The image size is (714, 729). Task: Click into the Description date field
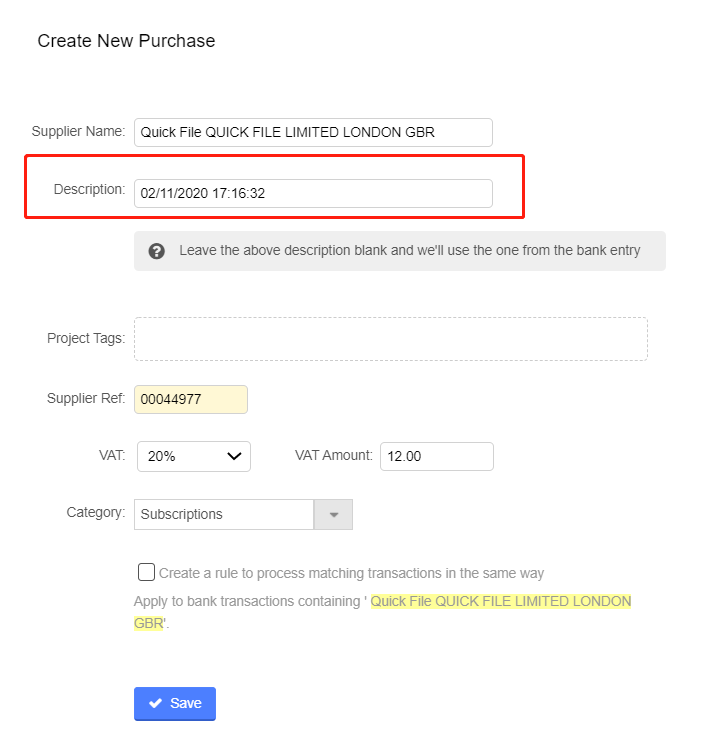313,193
